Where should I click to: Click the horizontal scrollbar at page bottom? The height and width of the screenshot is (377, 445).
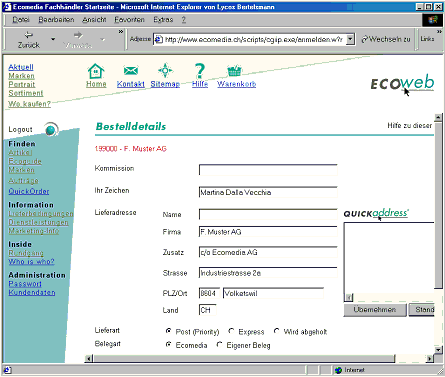[243, 359]
